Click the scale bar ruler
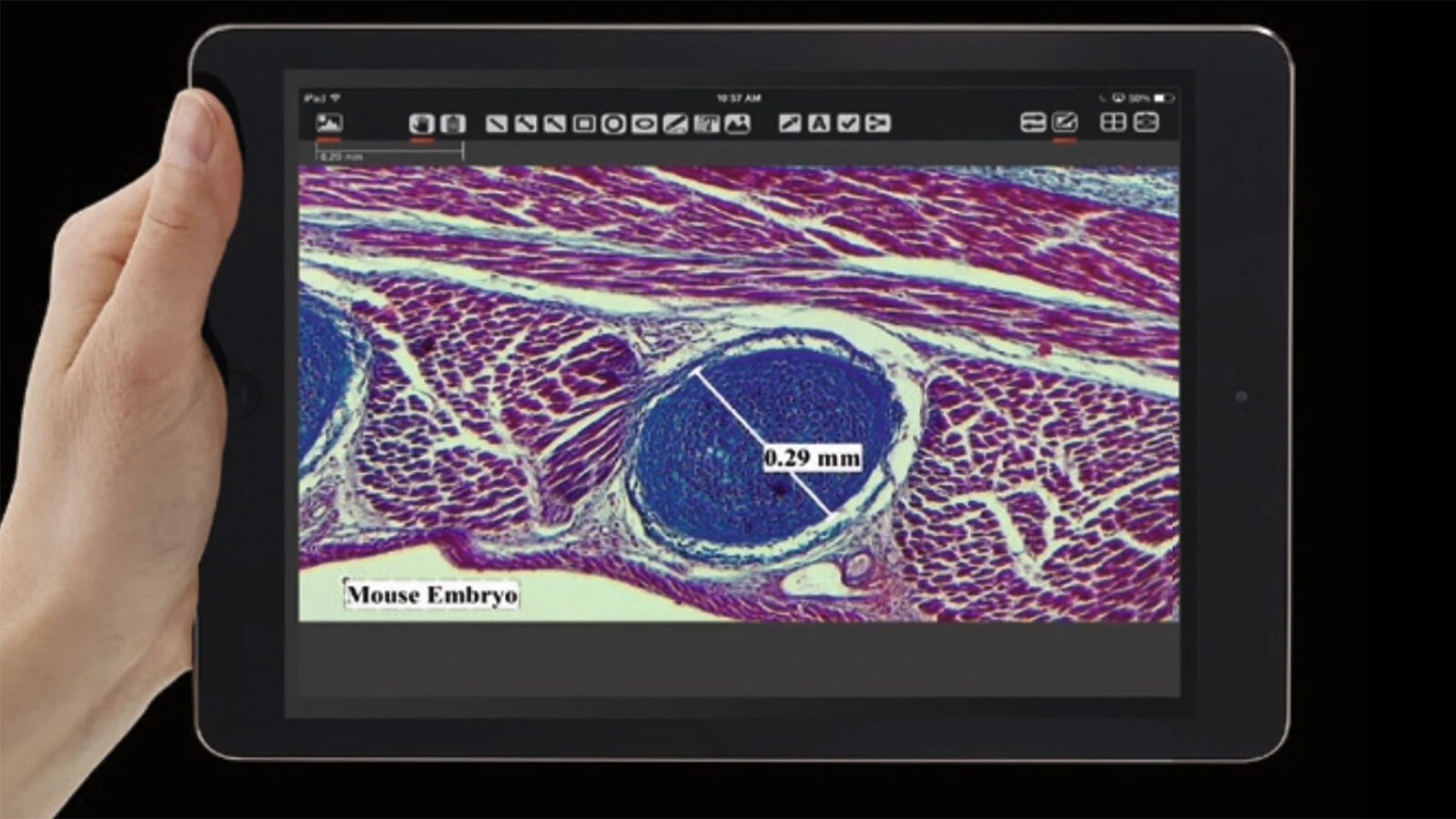This screenshot has width=1456, height=819. coord(389,150)
